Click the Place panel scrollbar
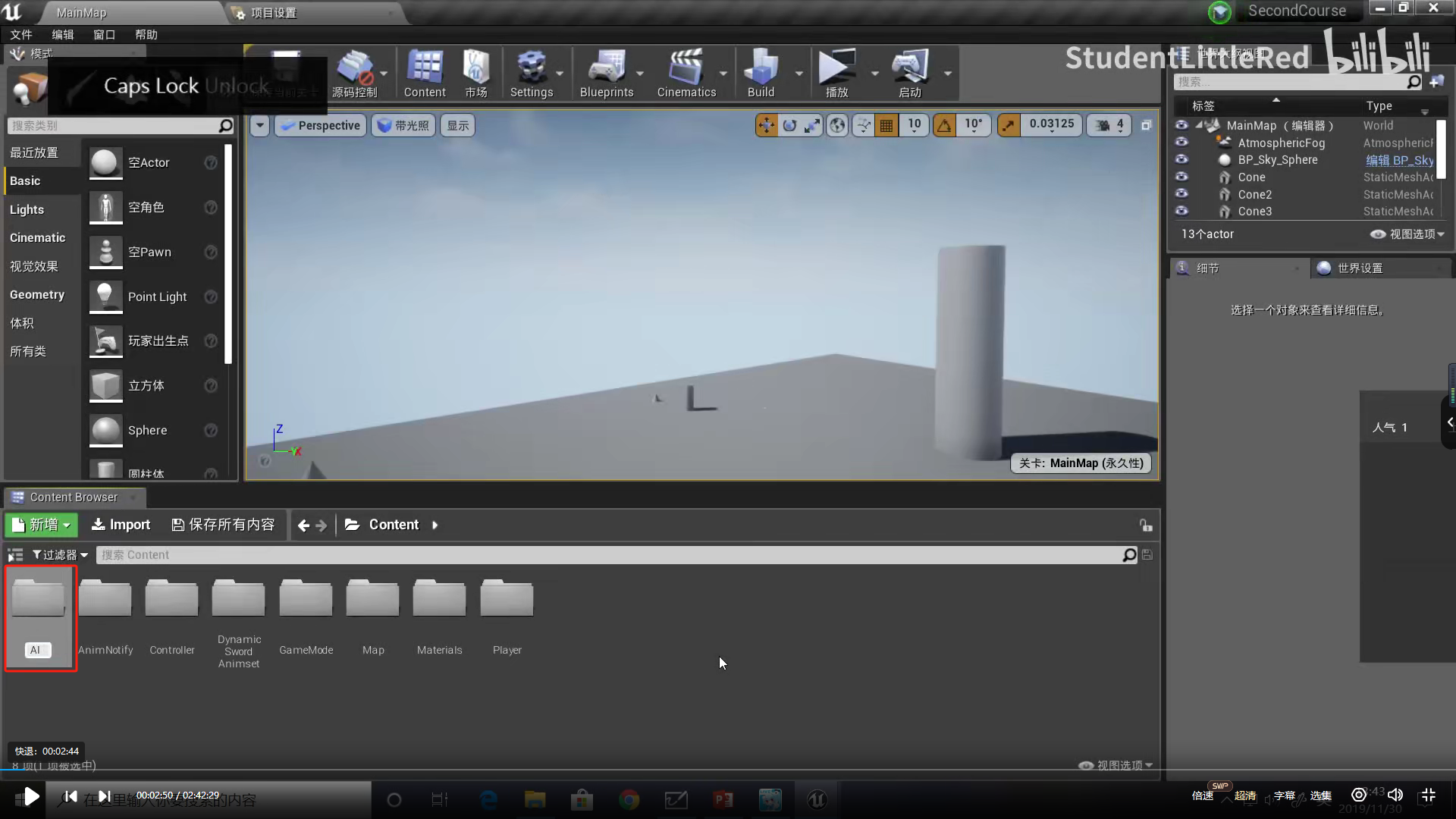The image size is (1456, 819). pyautogui.click(x=228, y=254)
